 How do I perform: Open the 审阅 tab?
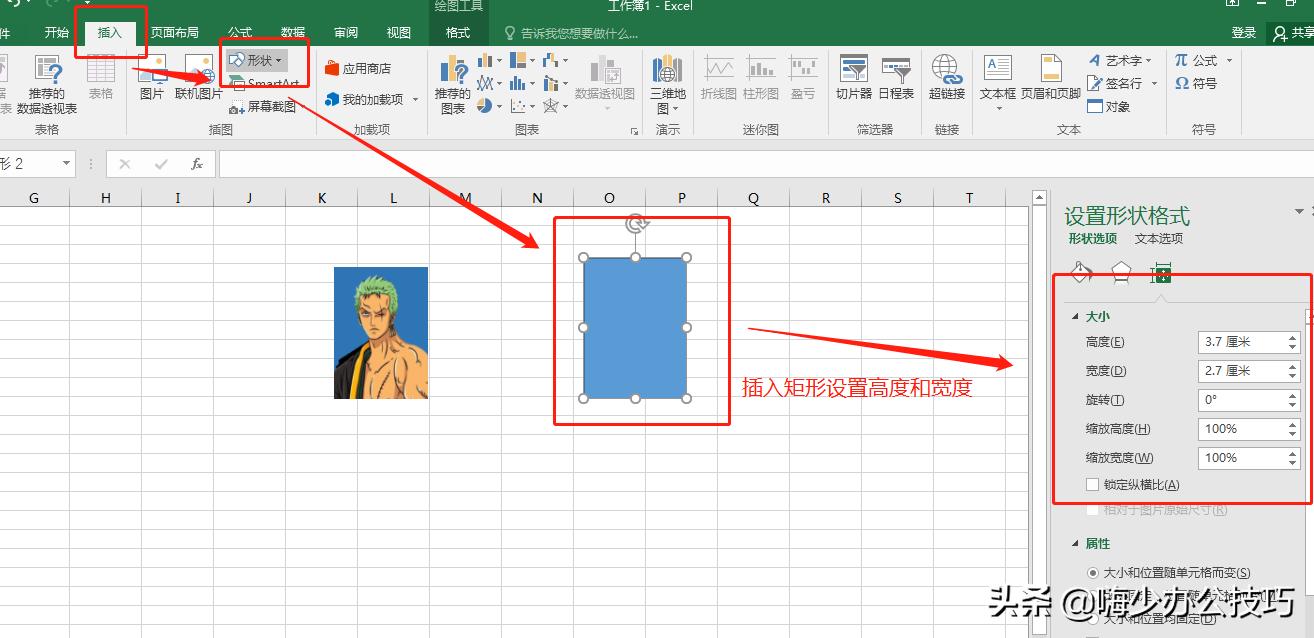tap(346, 33)
